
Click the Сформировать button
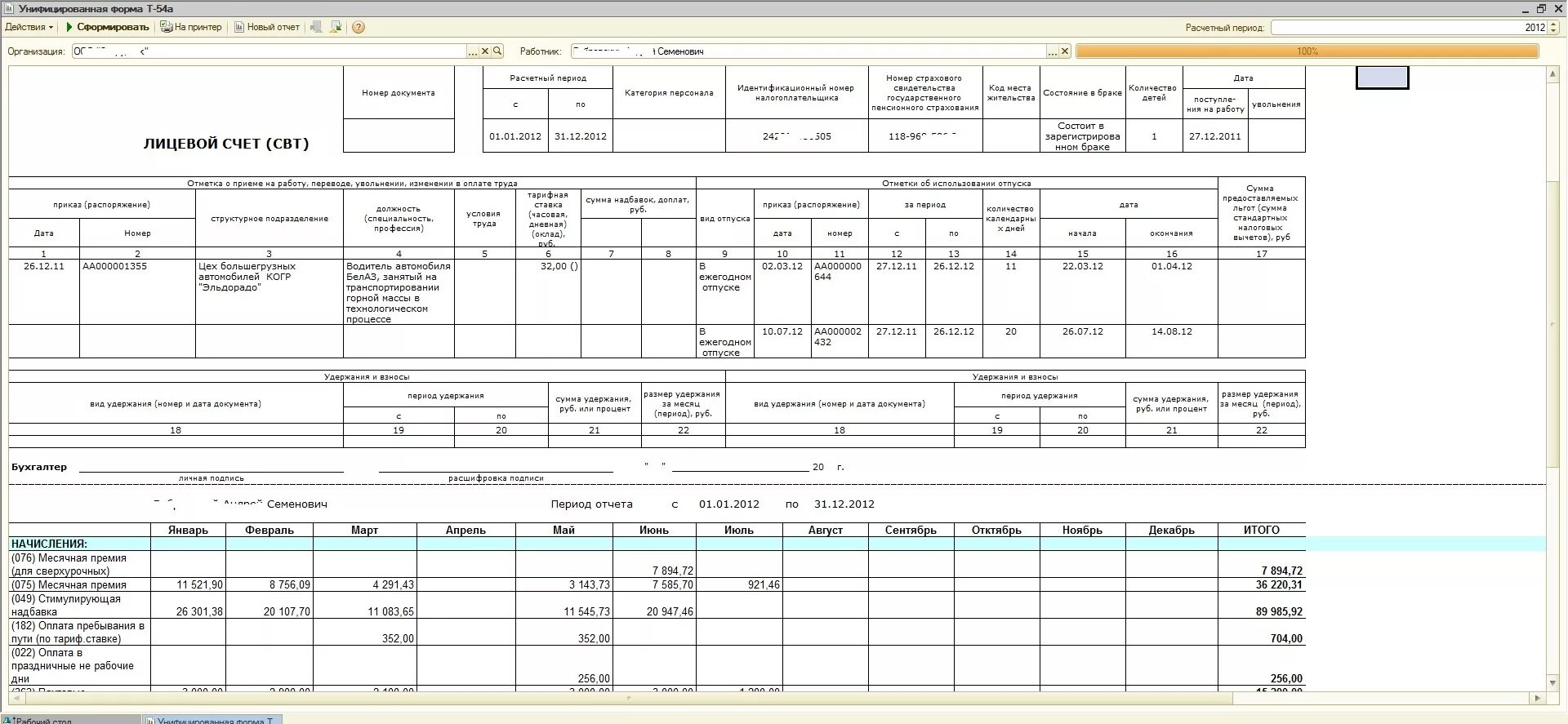[108, 27]
